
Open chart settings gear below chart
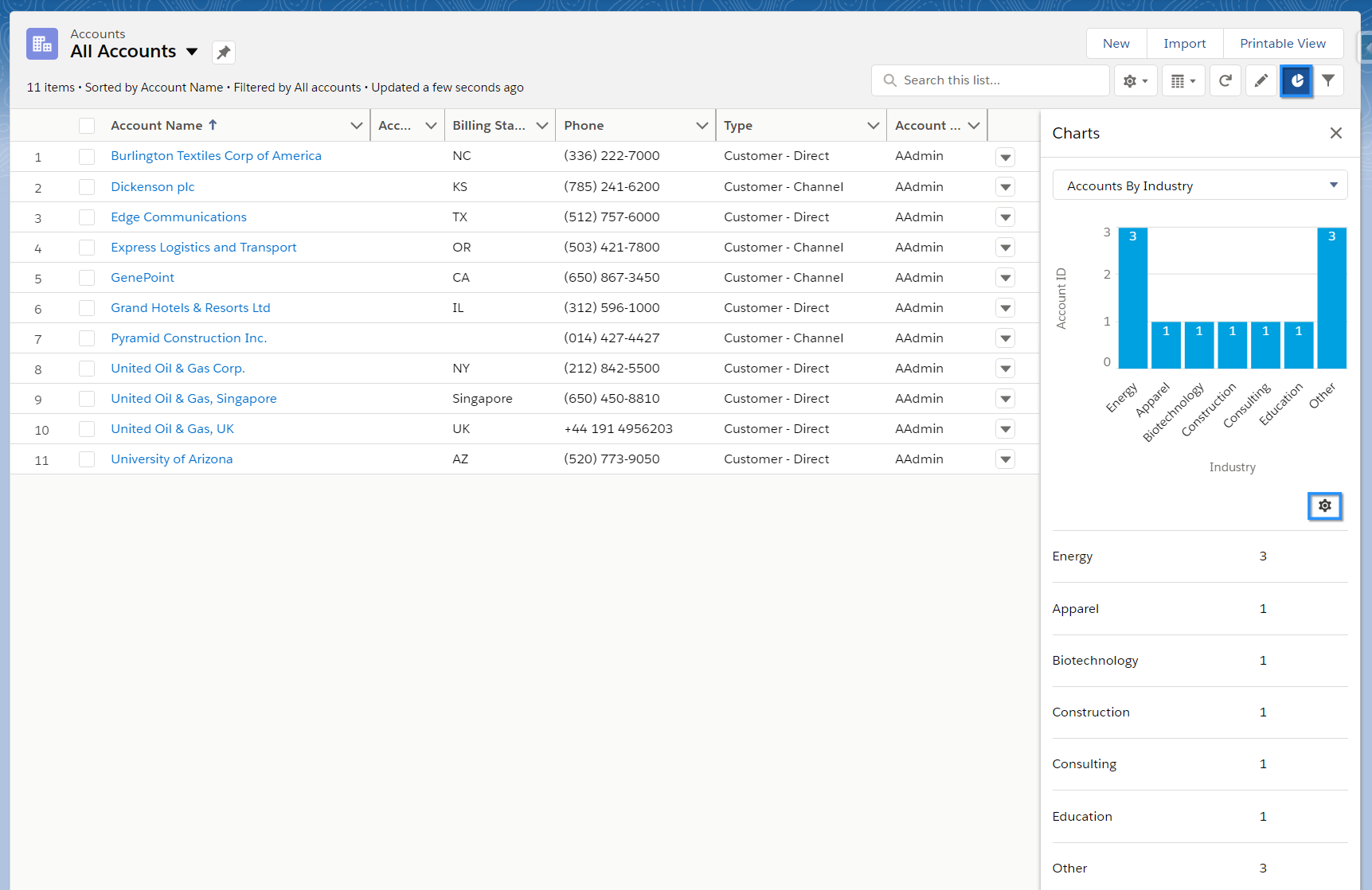click(1325, 506)
